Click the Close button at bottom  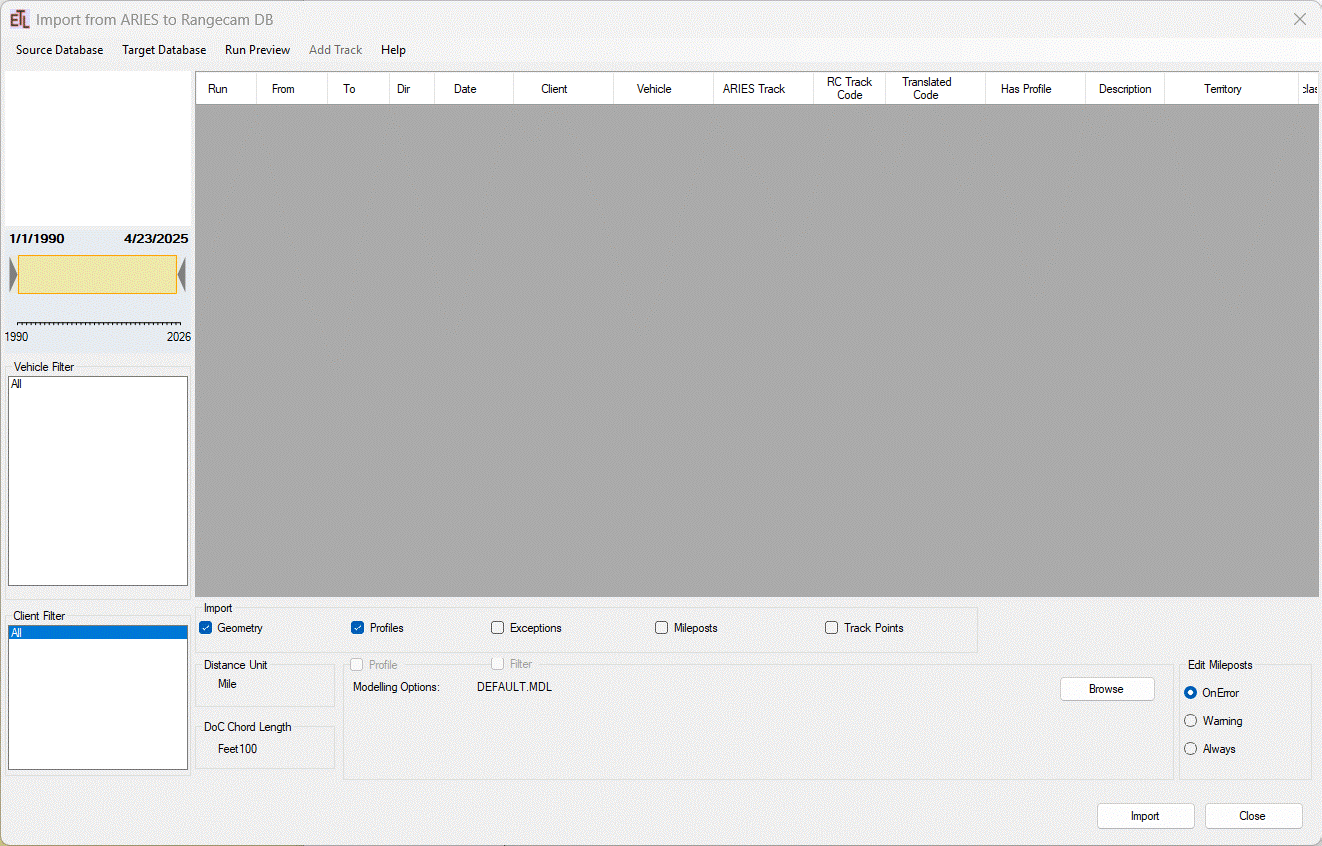pyautogui.click(x=1253, y=816)
